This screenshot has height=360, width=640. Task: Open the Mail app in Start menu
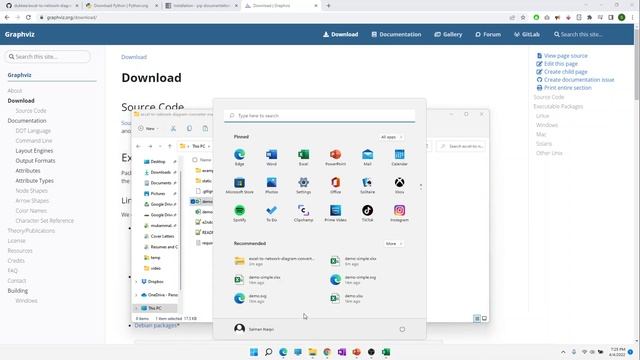click(367, 157)
